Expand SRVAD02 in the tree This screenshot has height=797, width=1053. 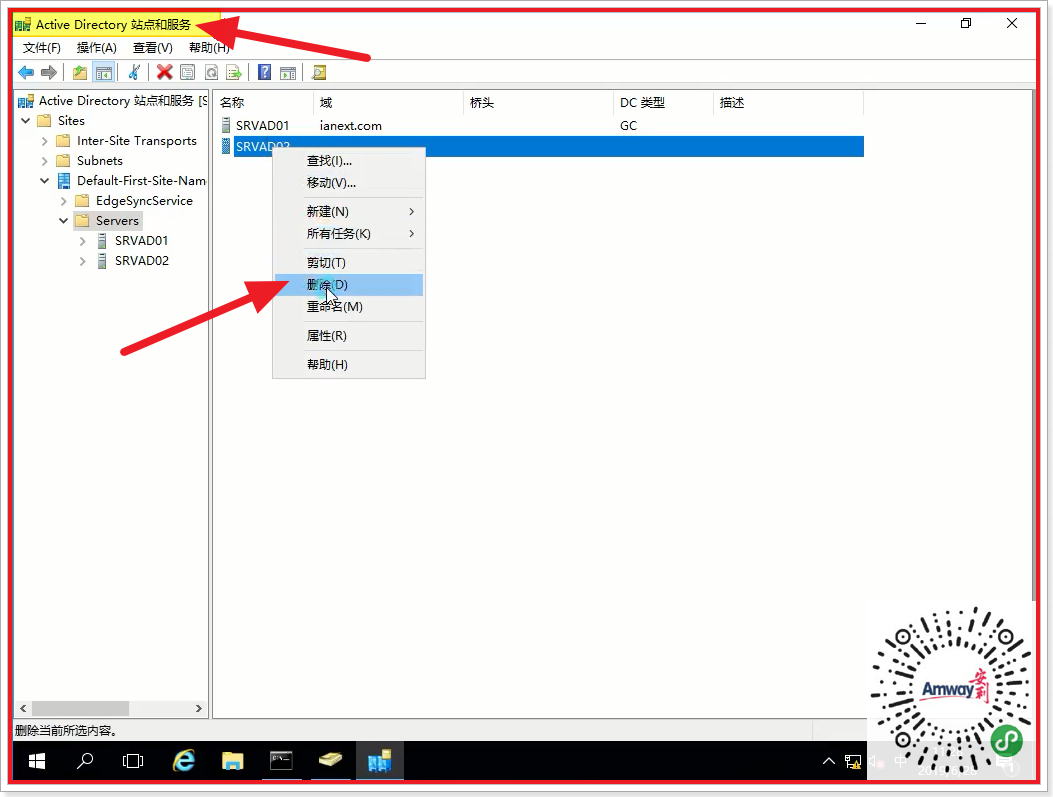click(82, 261)
